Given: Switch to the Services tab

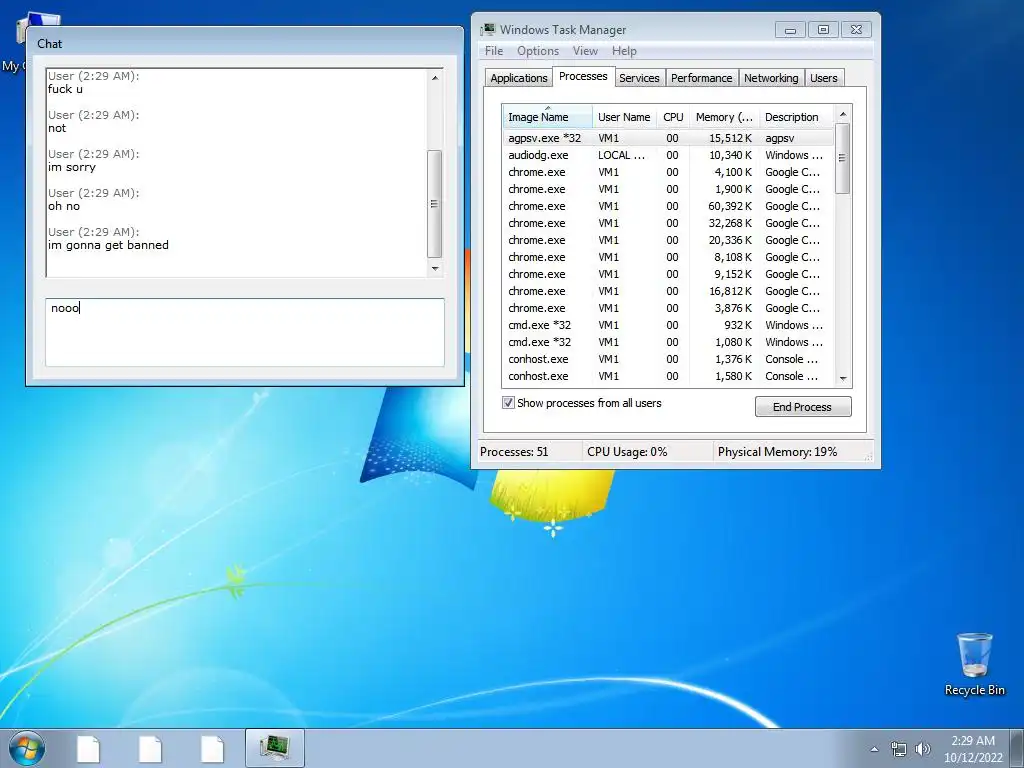Looking at the screenshot, I should [x=639, y=78].
